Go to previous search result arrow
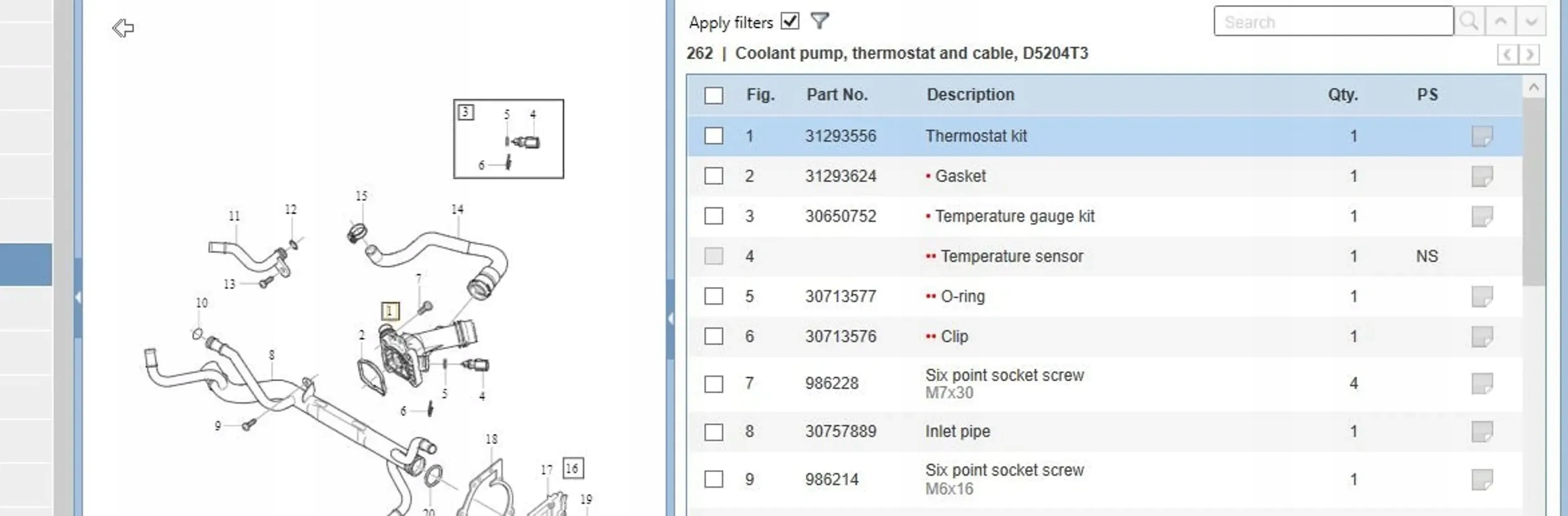1568x516 pixels. pyautogui.click(x=1500, y=22)
